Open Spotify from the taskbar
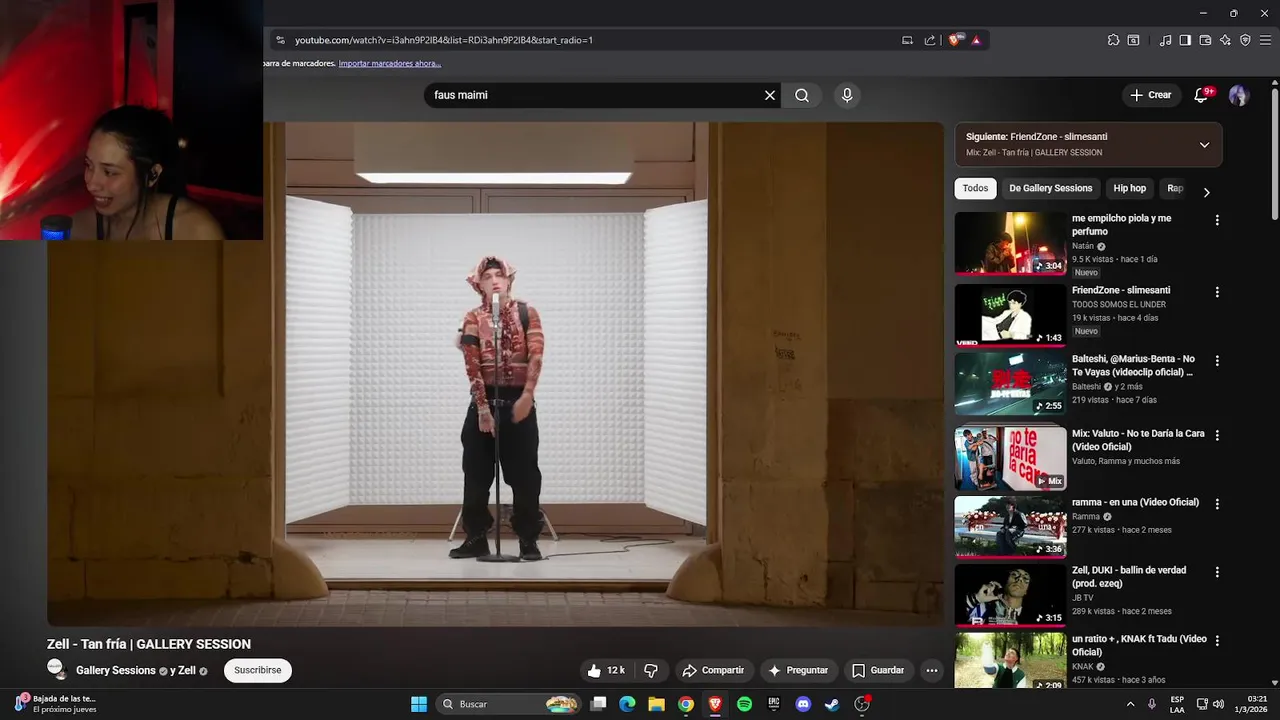1280x720 pixels. pyautogui.click(x=744, y=704)
